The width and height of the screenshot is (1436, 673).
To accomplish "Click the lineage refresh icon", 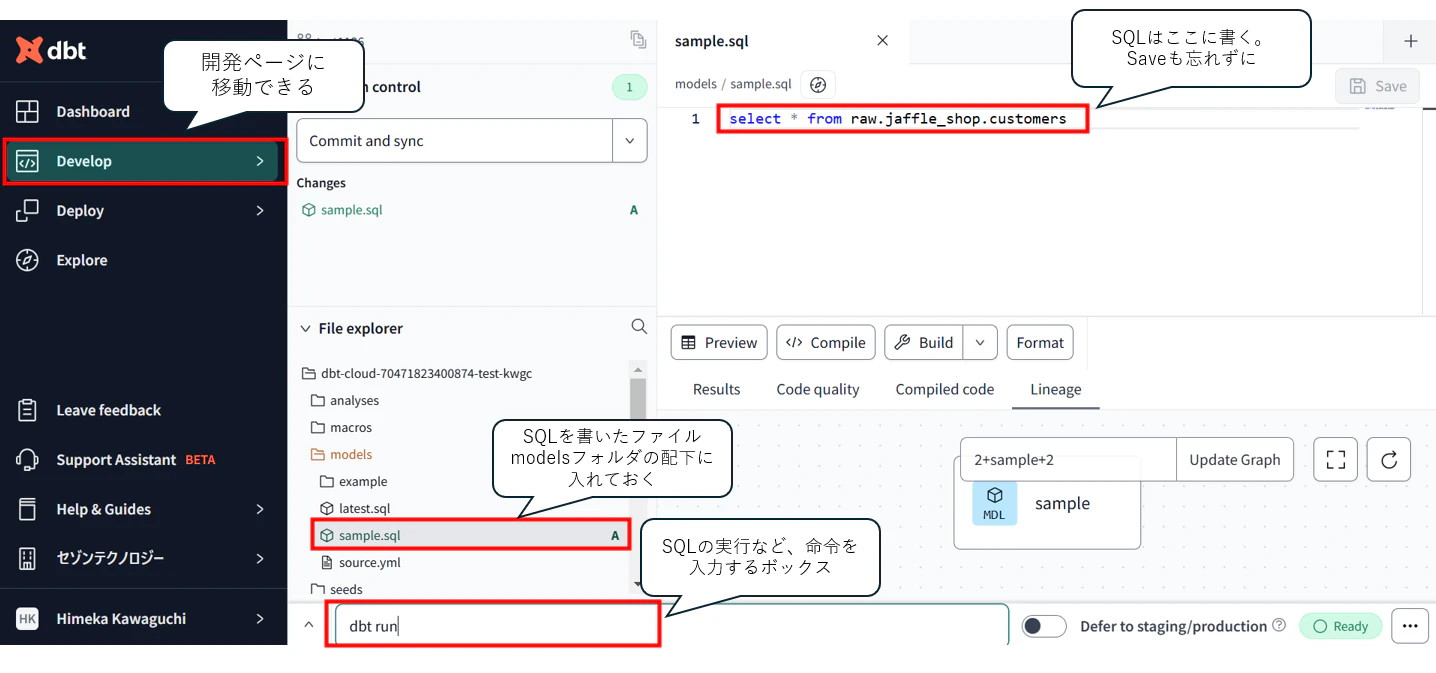I will [x=1389, y=460].
